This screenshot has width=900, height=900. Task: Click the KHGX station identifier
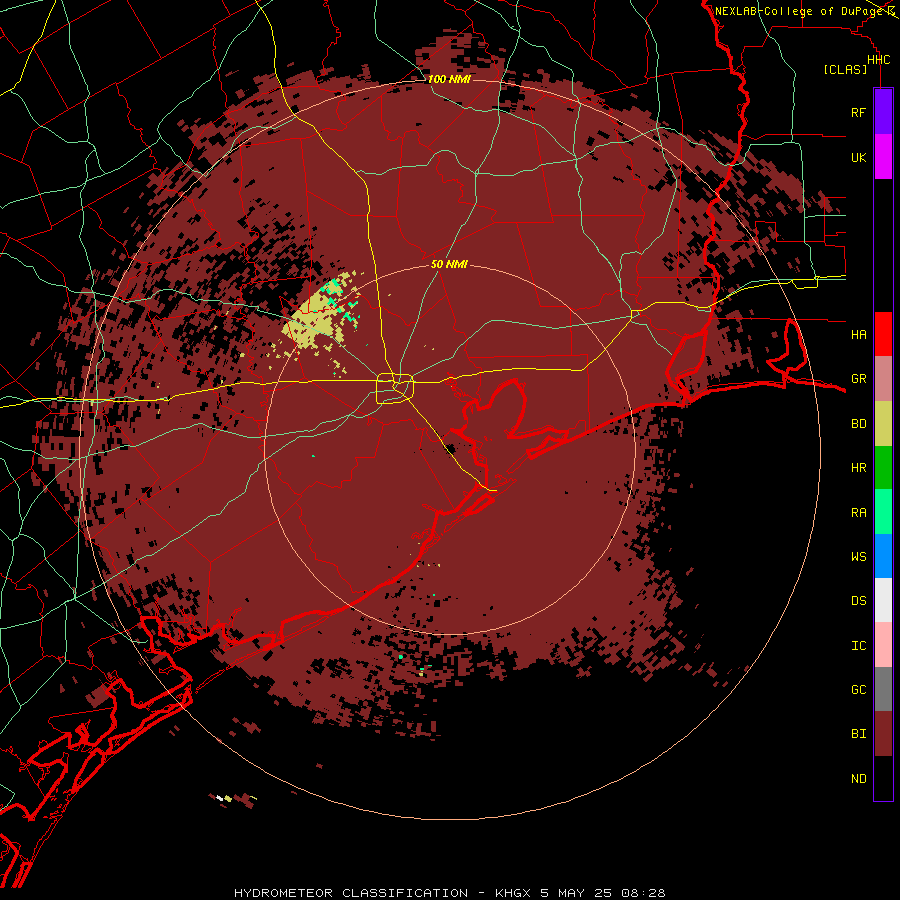[513, 893]
